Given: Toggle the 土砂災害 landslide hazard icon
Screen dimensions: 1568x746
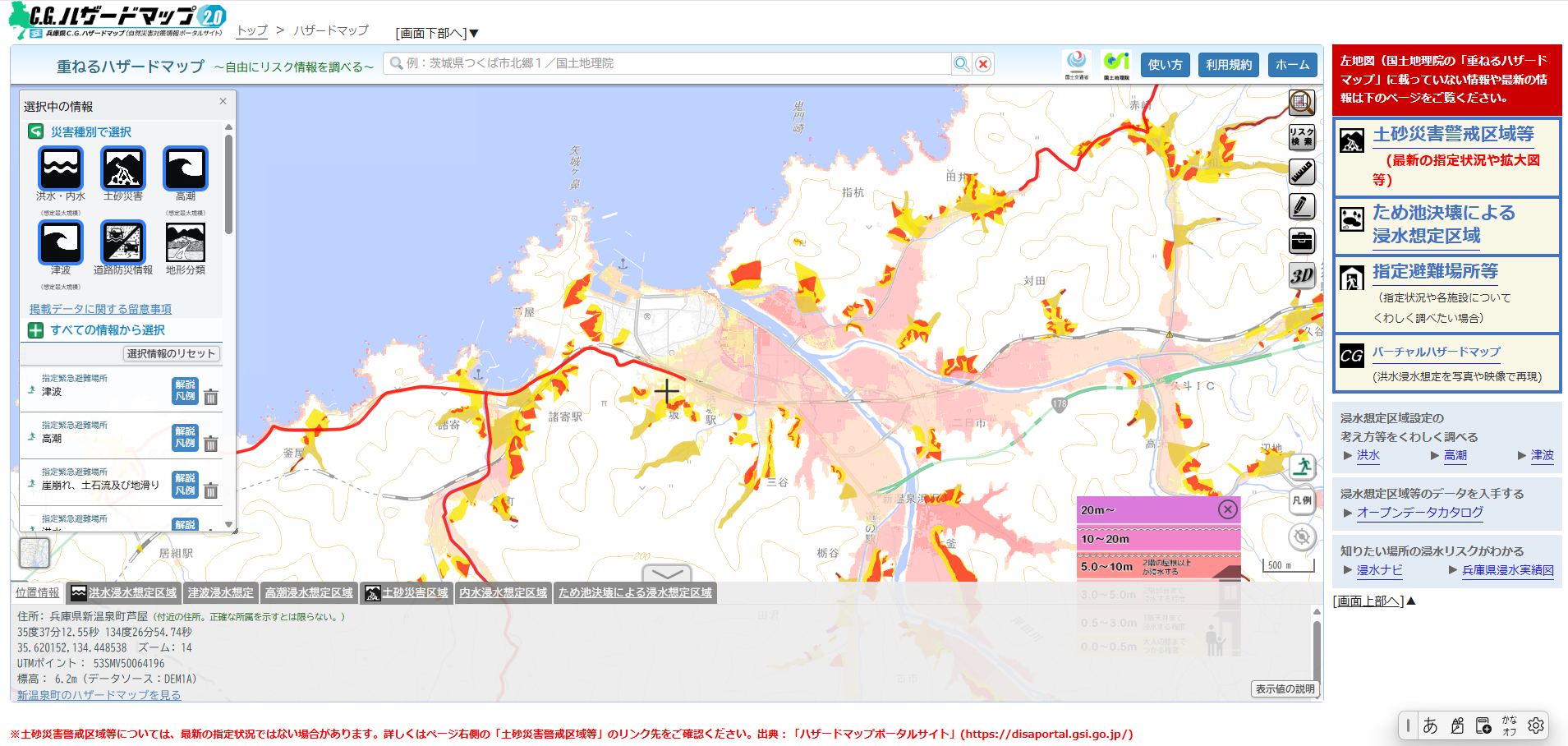Looking at the screenshot, I should click(123, 168).
